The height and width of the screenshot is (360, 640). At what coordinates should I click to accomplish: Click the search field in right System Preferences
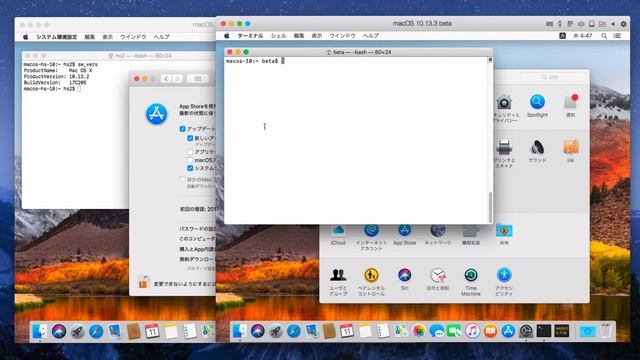[x=553, y=77]
